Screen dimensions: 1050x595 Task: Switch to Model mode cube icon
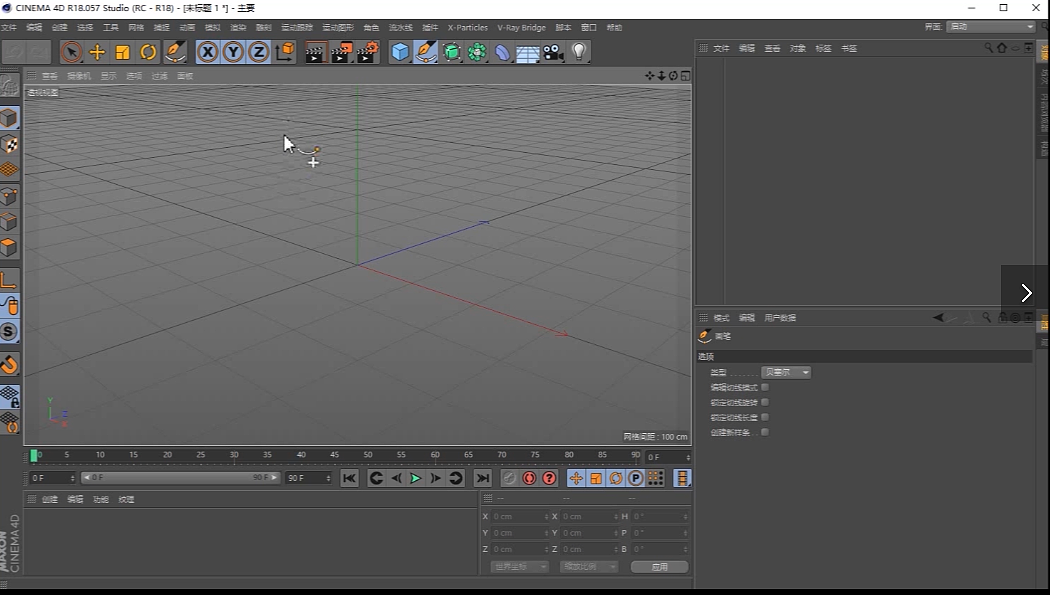point(9,118)
